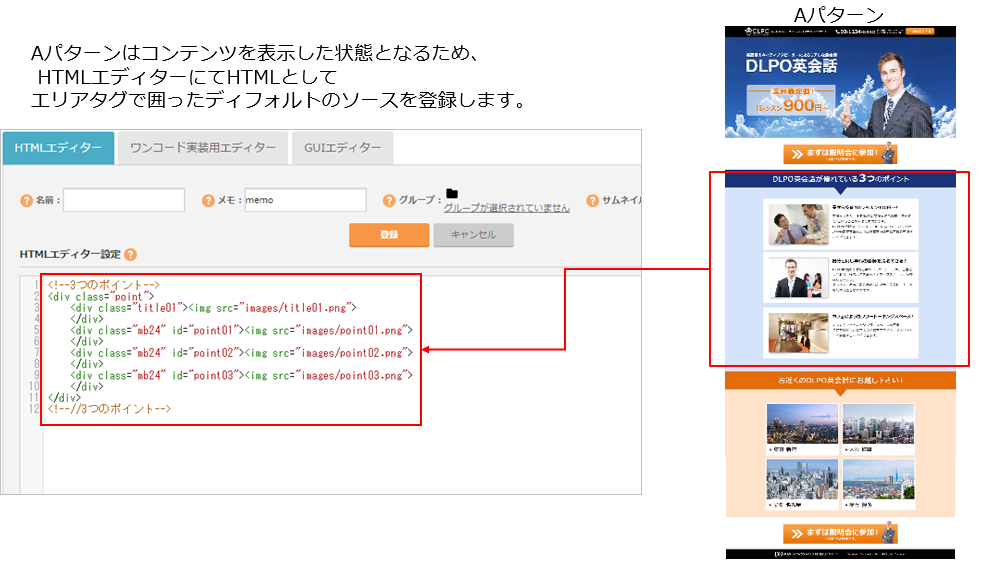Viewport: 997px width, 578px height.
Task: Click the DLPO logo in the preview header
Action: pyautogui.click(x=757, y=31)
